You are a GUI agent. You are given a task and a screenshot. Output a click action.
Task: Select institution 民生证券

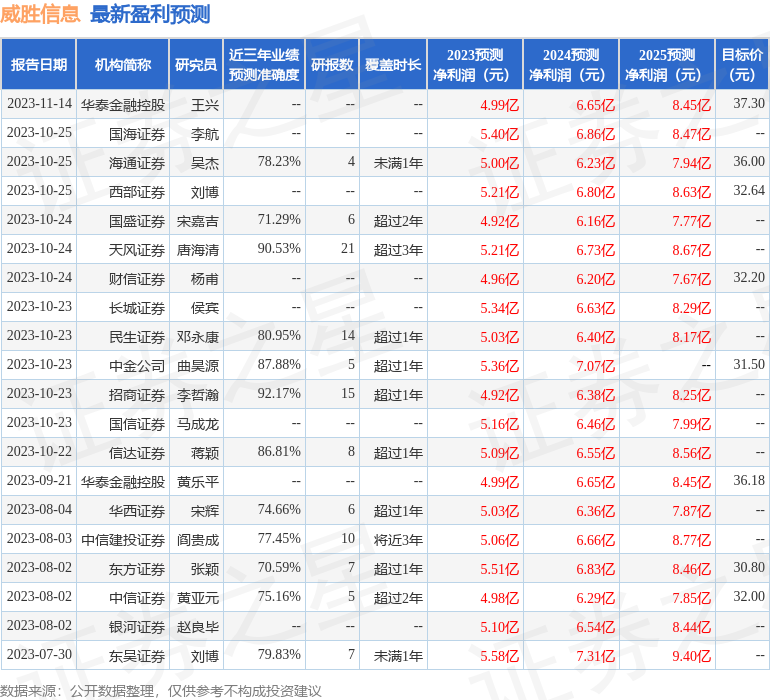(x=137, y=336)
